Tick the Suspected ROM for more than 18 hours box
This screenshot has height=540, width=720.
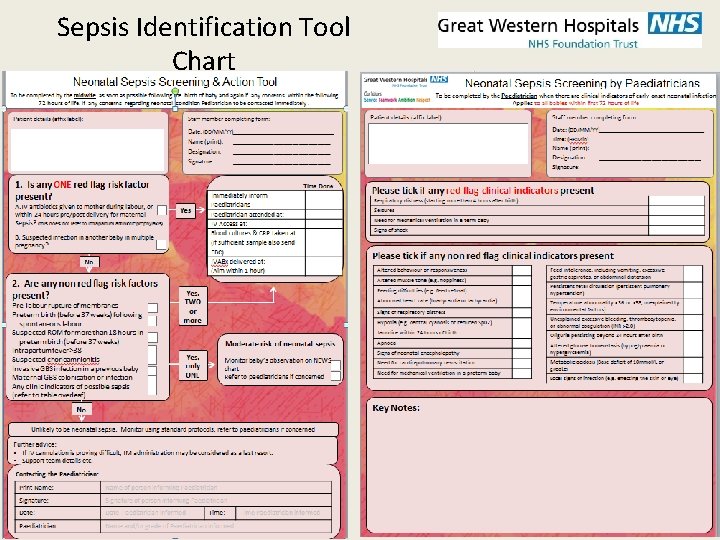153,337
